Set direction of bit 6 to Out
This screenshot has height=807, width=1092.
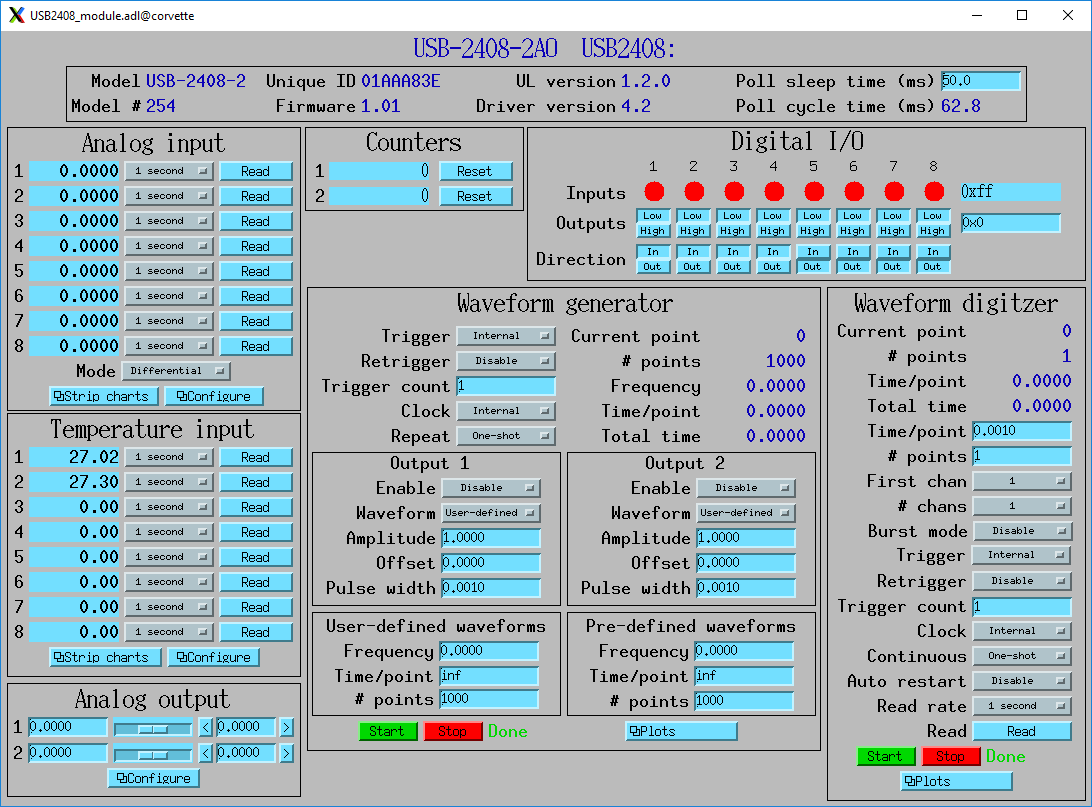(x=852, y=266)
